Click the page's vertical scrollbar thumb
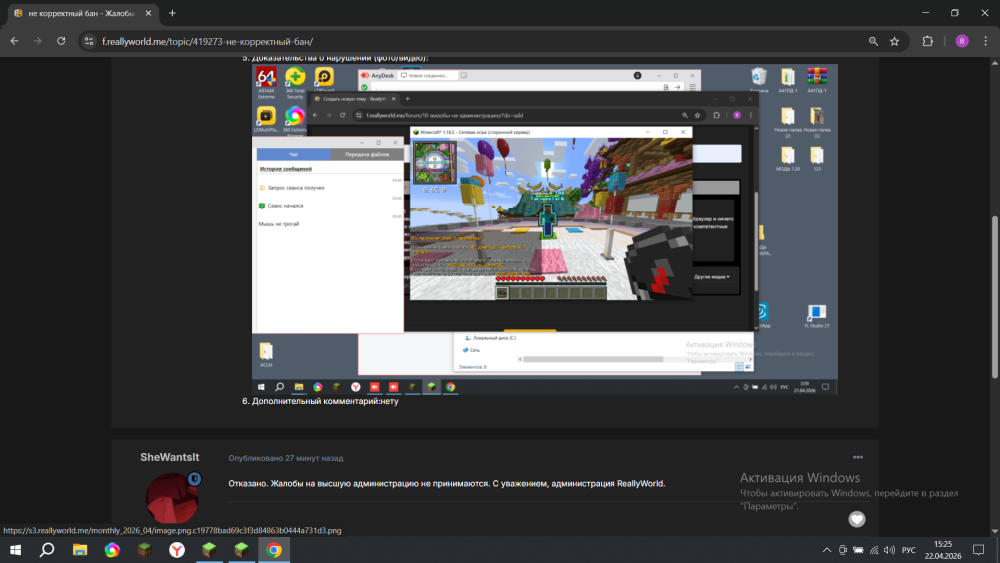 pyautogui.click(x=994, y=298)
